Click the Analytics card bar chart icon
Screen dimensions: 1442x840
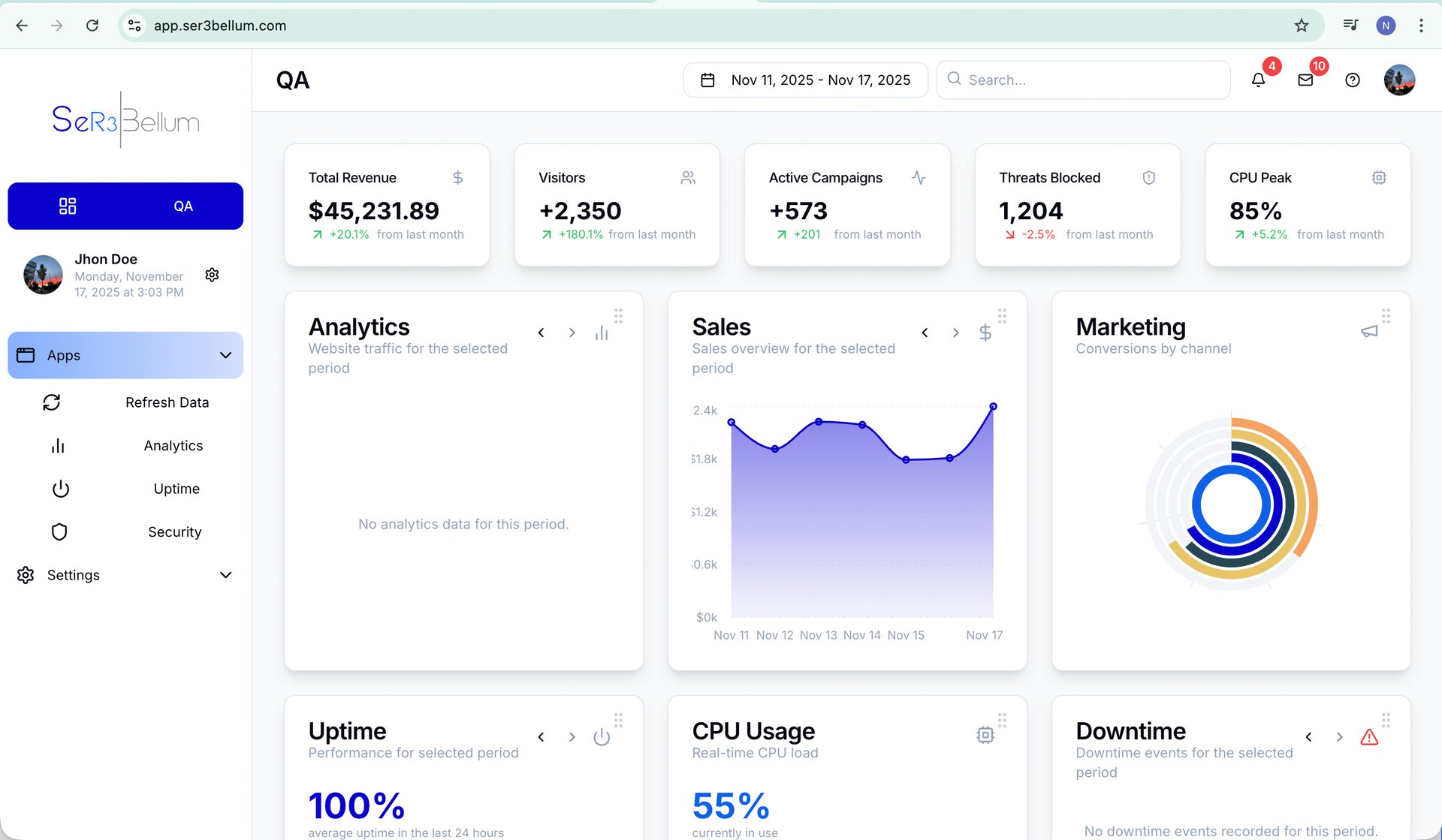[602, 333]
